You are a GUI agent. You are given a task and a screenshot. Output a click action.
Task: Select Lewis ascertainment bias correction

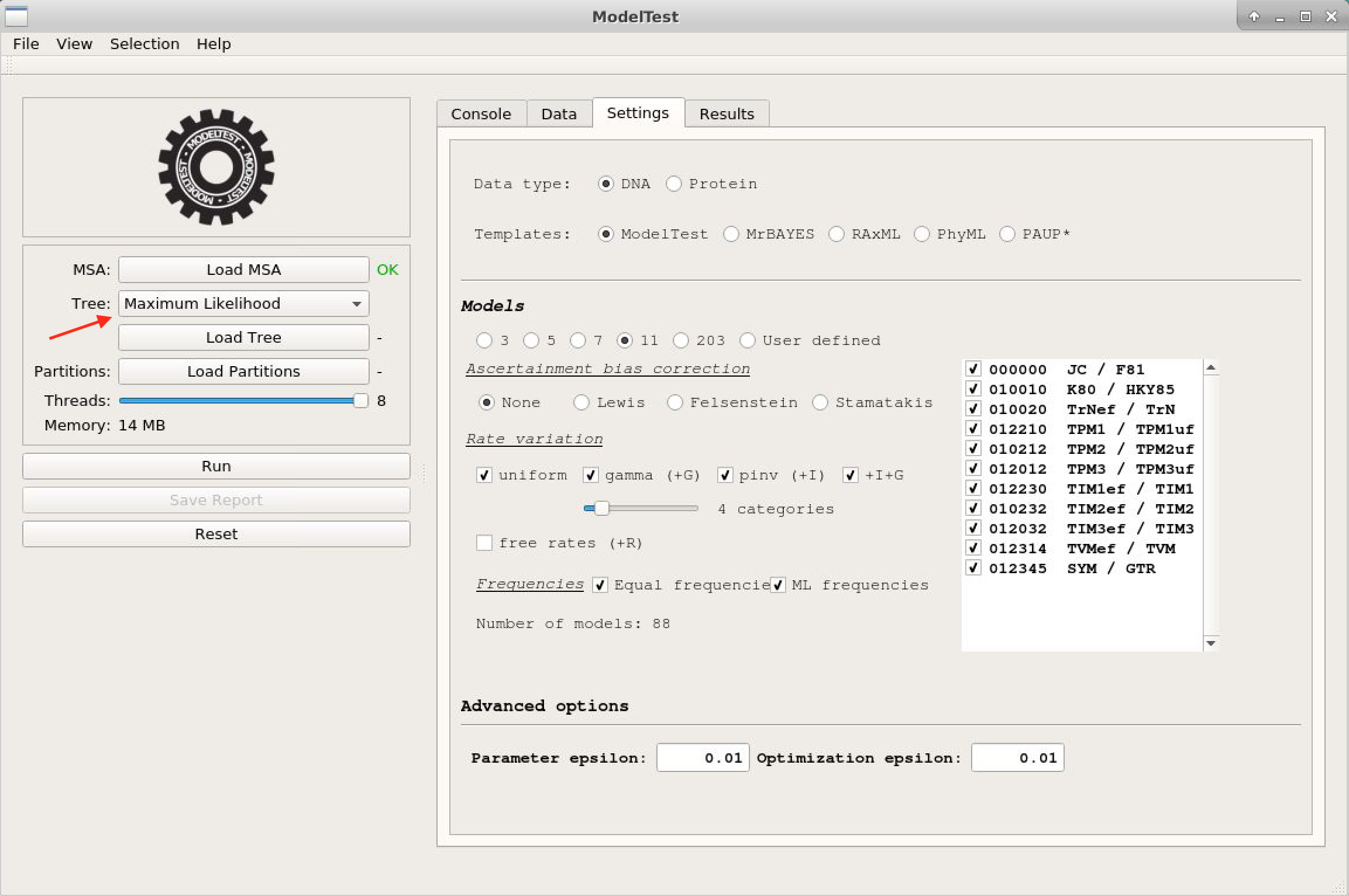(x=581, y=402)
